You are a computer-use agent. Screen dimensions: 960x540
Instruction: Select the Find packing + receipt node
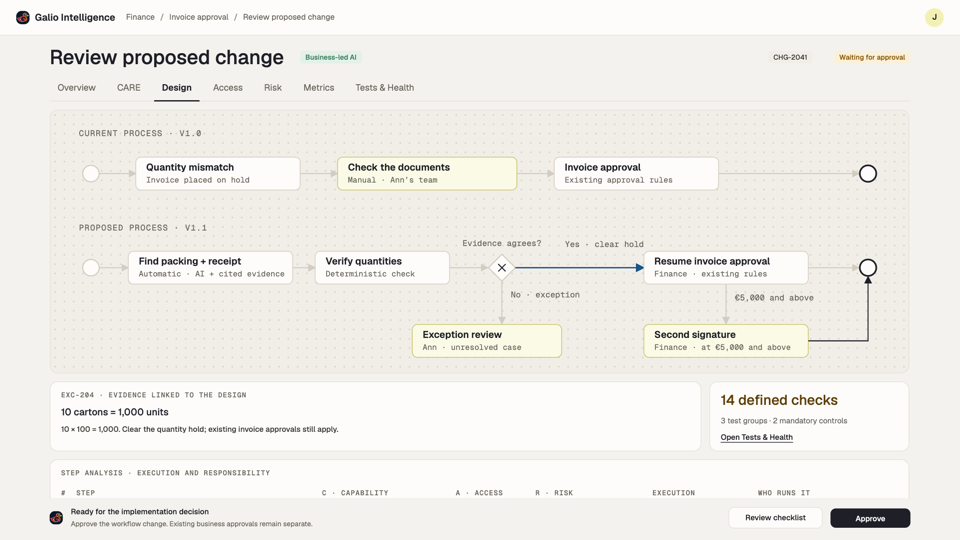211,268
